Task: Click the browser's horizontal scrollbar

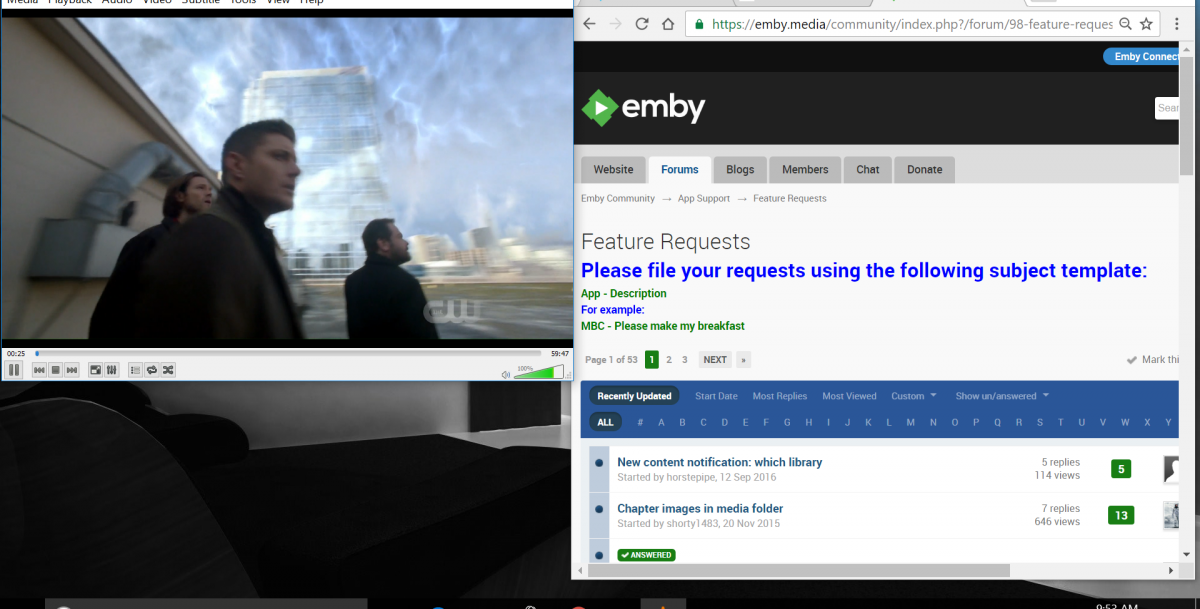Action: (x=800, y=570)
